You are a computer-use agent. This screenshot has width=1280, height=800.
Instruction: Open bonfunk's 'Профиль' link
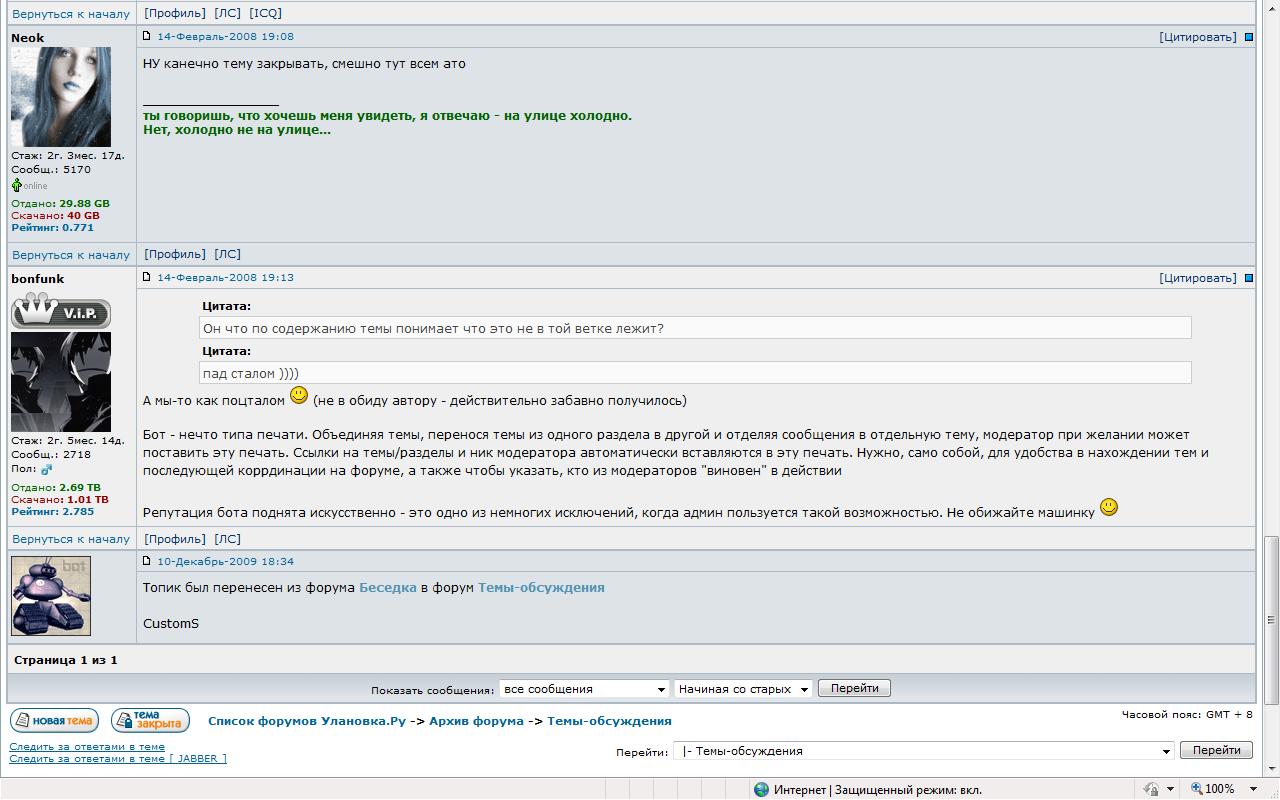pos(175,539)
